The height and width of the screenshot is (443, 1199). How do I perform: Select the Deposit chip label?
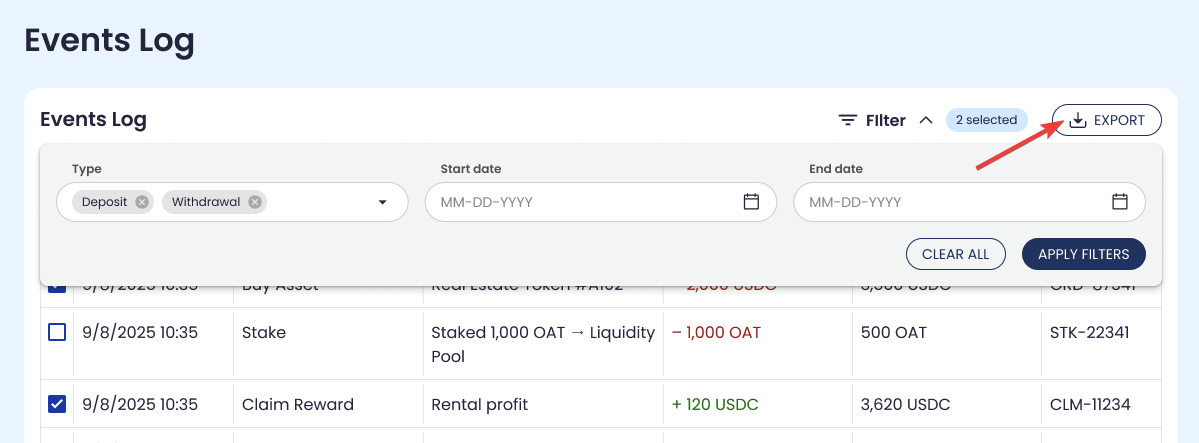pyautogui.click(x=104, y=202)
